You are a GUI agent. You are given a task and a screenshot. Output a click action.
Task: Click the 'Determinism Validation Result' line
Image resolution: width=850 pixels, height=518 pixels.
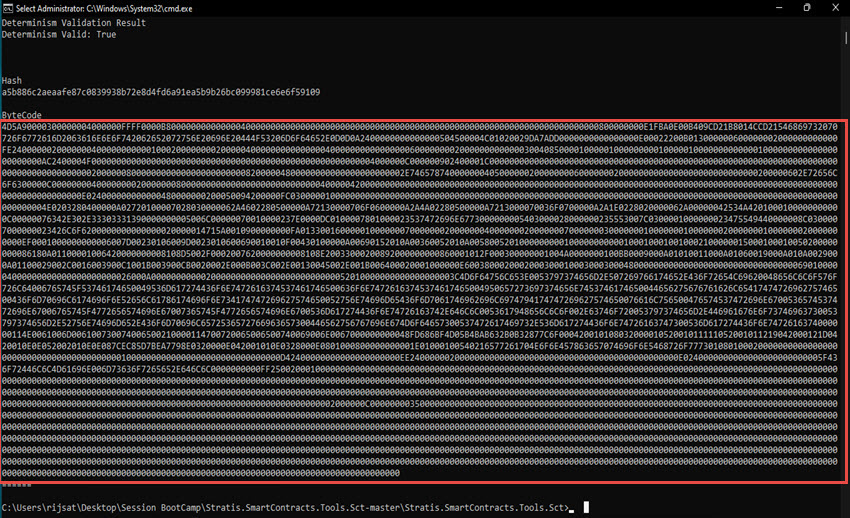pos(74,23)
